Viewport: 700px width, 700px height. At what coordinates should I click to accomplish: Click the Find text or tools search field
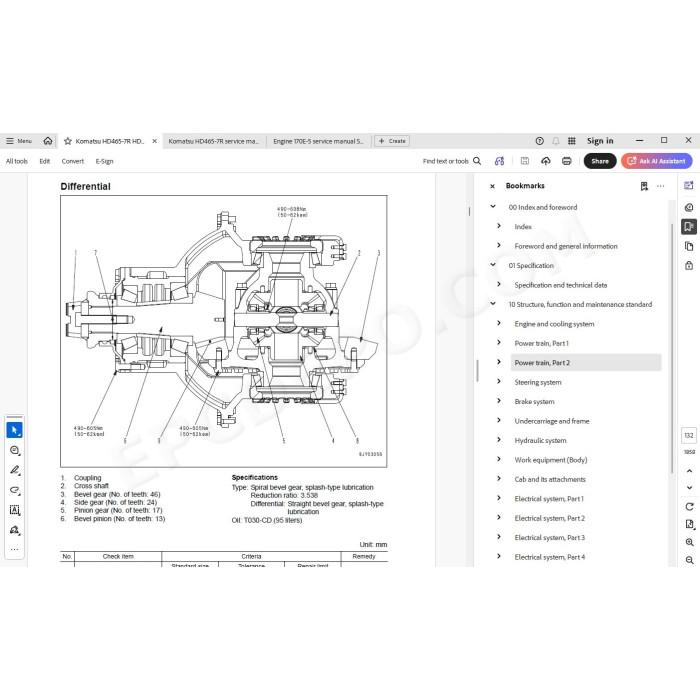coord(452,161)
